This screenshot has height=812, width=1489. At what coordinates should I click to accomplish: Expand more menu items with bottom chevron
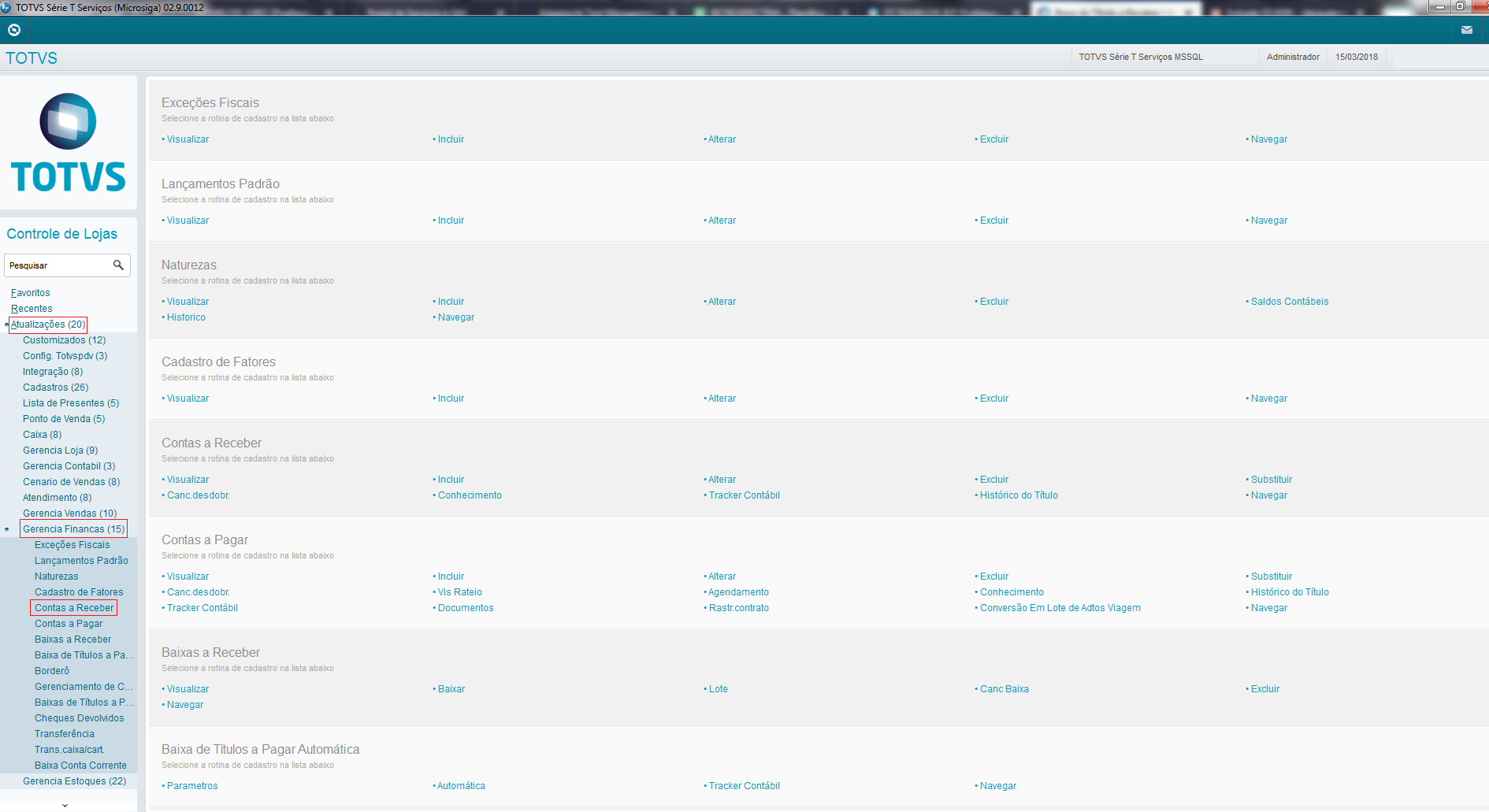pyautogui.click(x=65, y=805)
